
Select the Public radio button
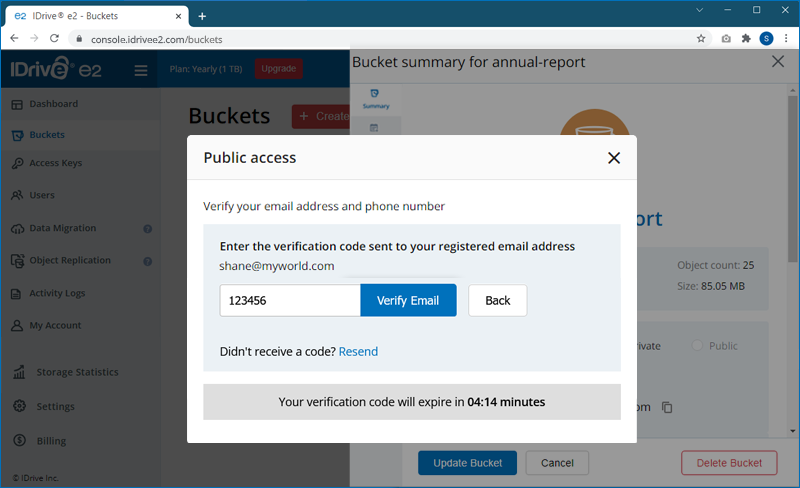(x=698, y=346)
